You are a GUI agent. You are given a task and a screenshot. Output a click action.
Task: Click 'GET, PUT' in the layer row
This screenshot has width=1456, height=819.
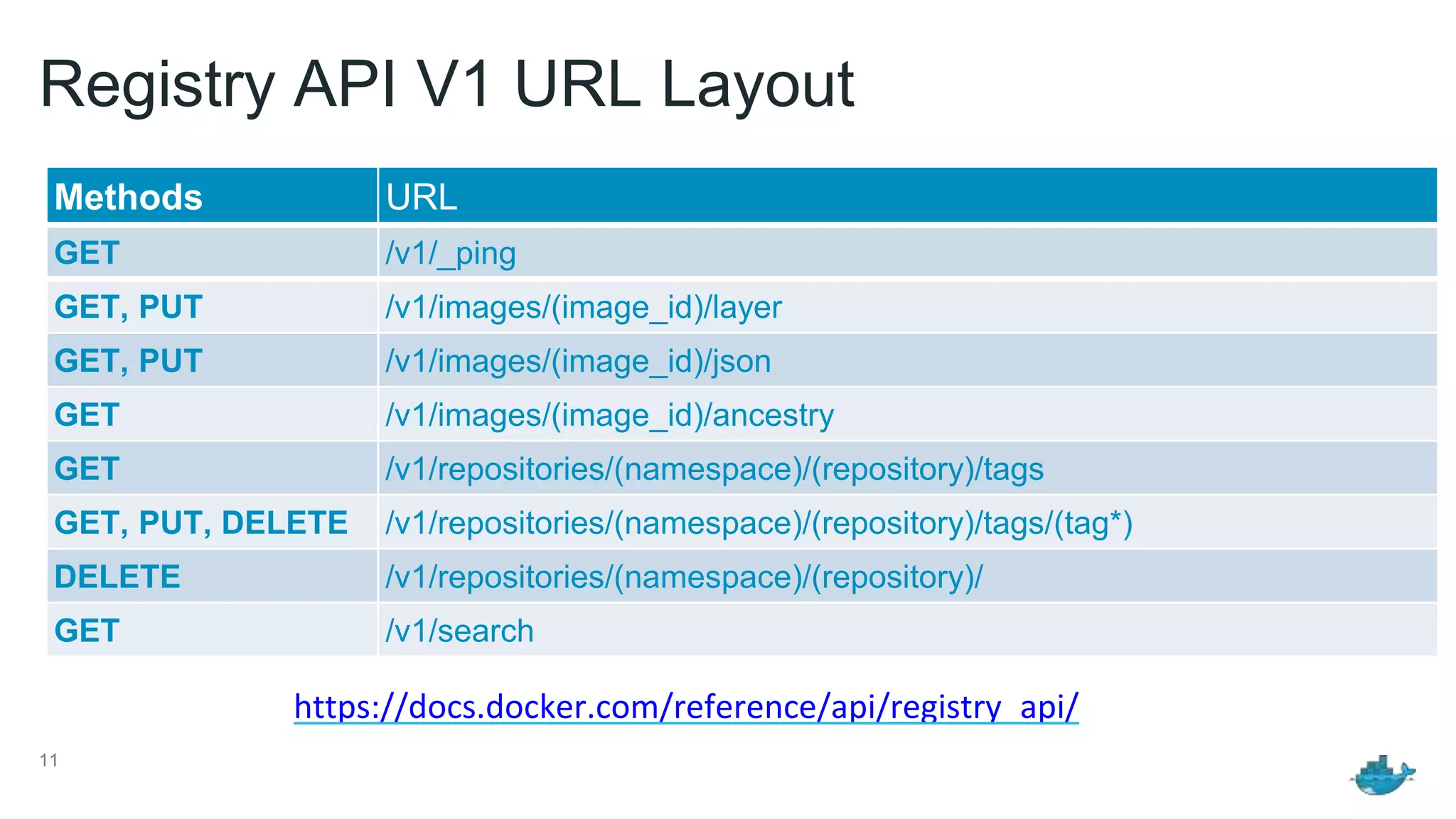click(212, 306)
